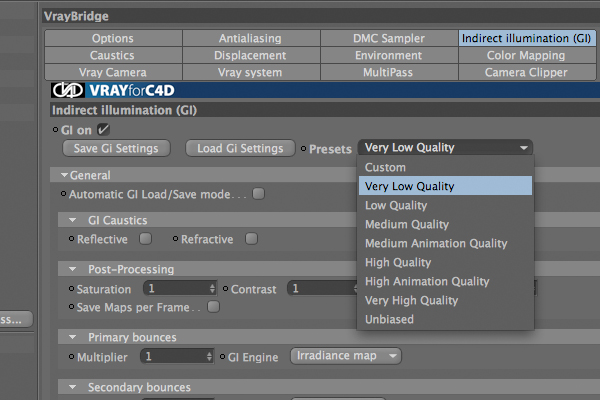Open the Environment tab

tap(389, 55)
